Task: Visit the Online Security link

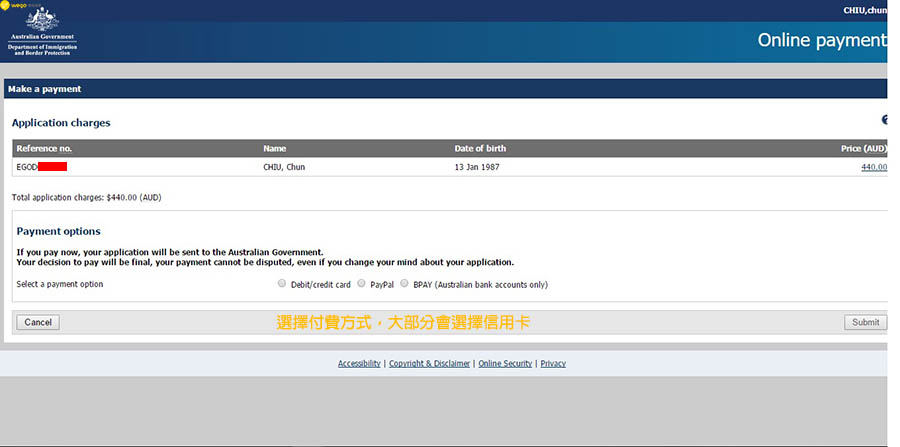Action: (505, 364)
